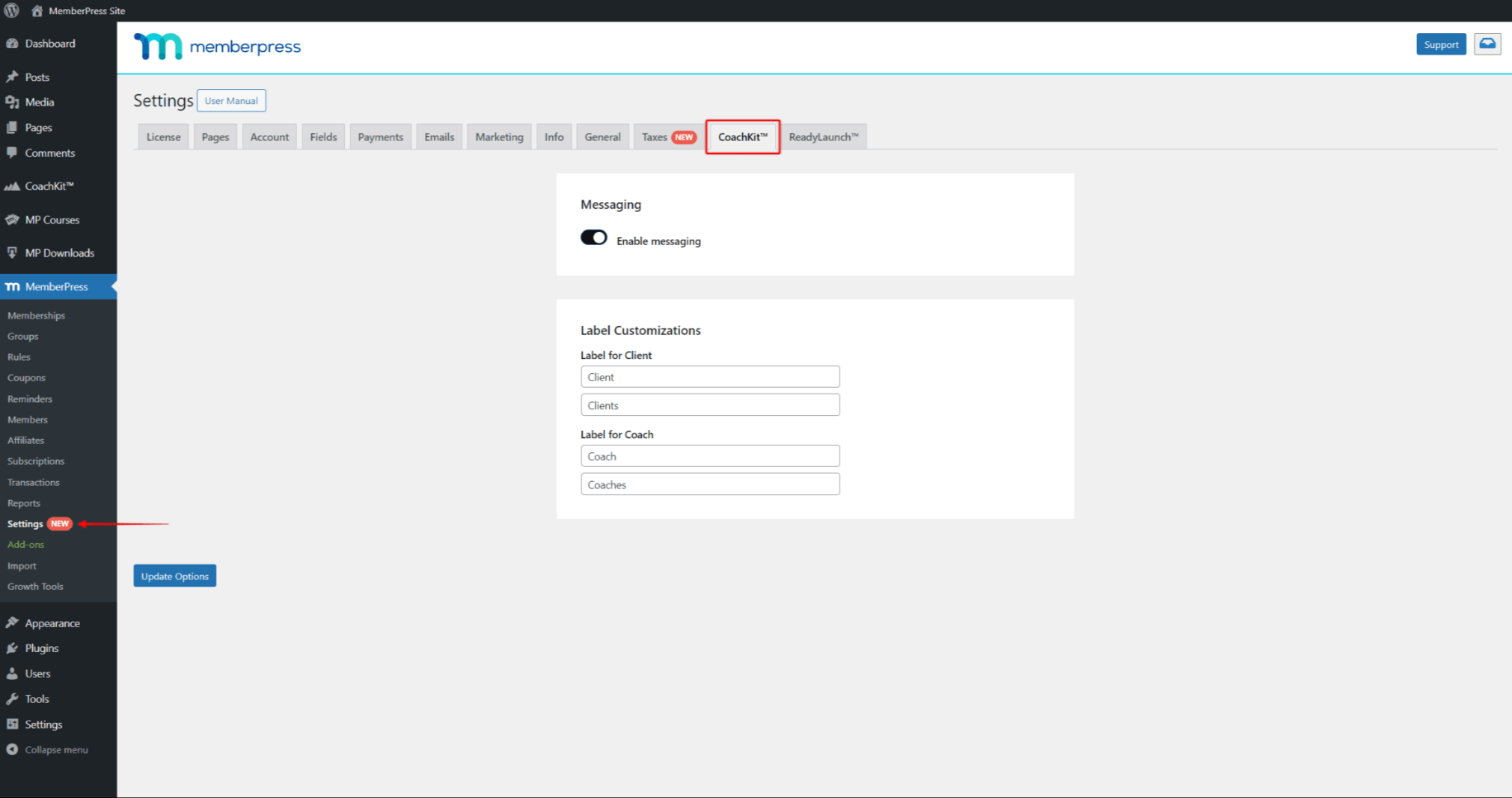Open the Tools wrench icon
Screen dimensions: 1512x798
14,698
